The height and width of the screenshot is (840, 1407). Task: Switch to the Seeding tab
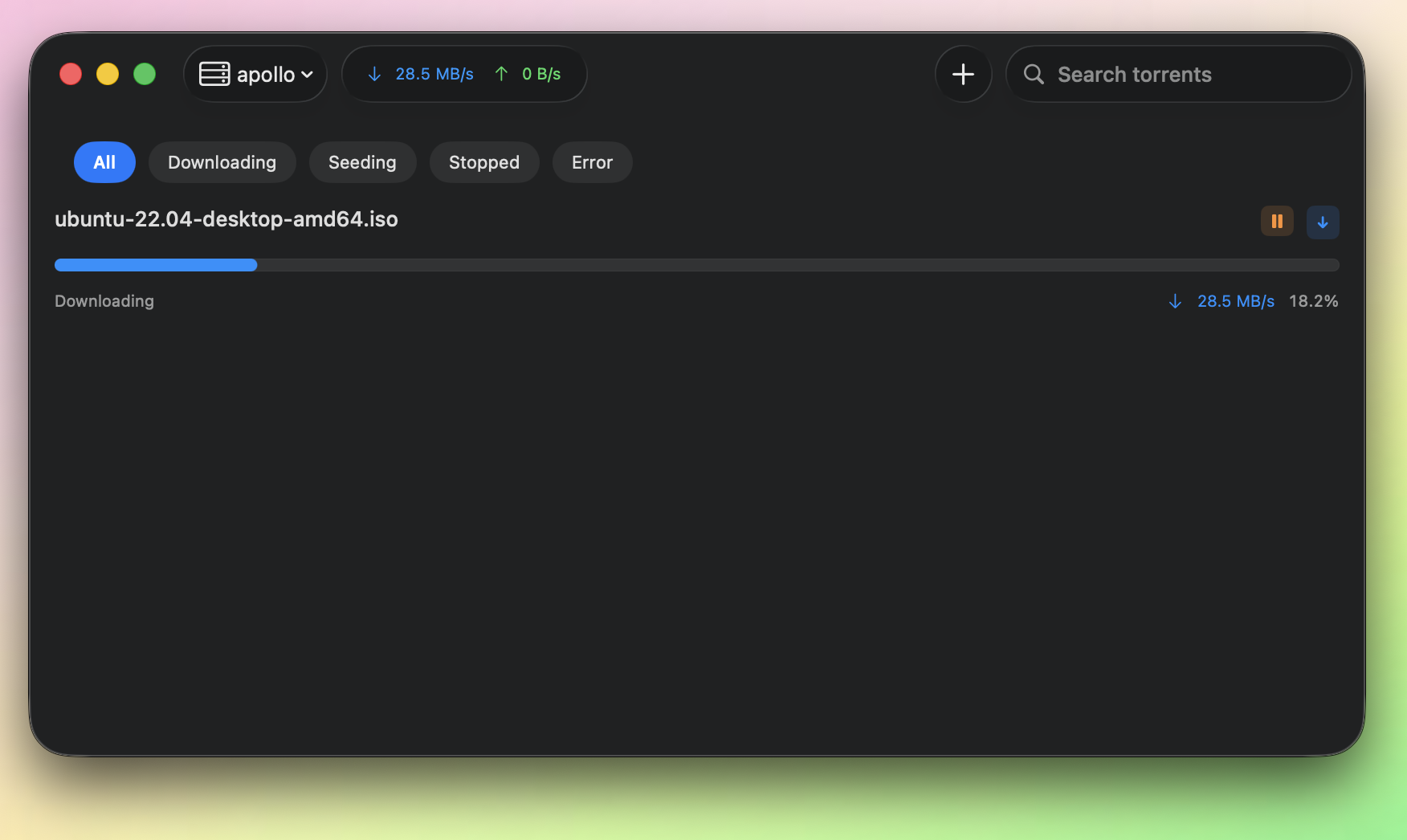point(362,162)
